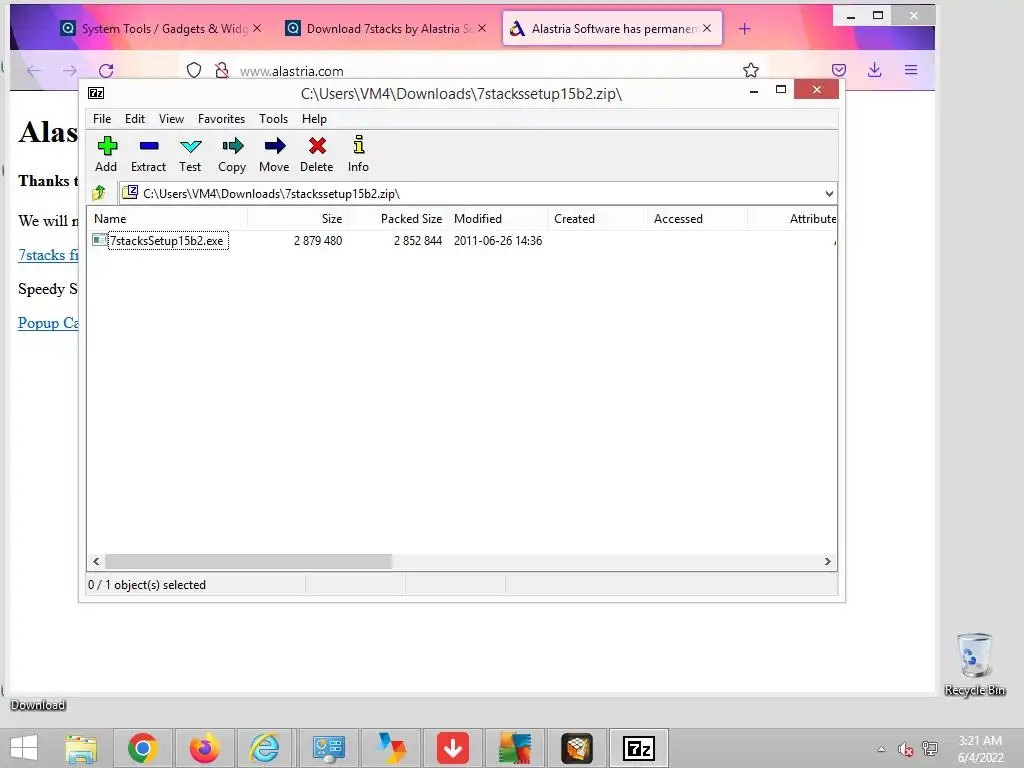Close the Download 7stacks tab
This screenshot has height=768, width=1024.
coord(482,28)
